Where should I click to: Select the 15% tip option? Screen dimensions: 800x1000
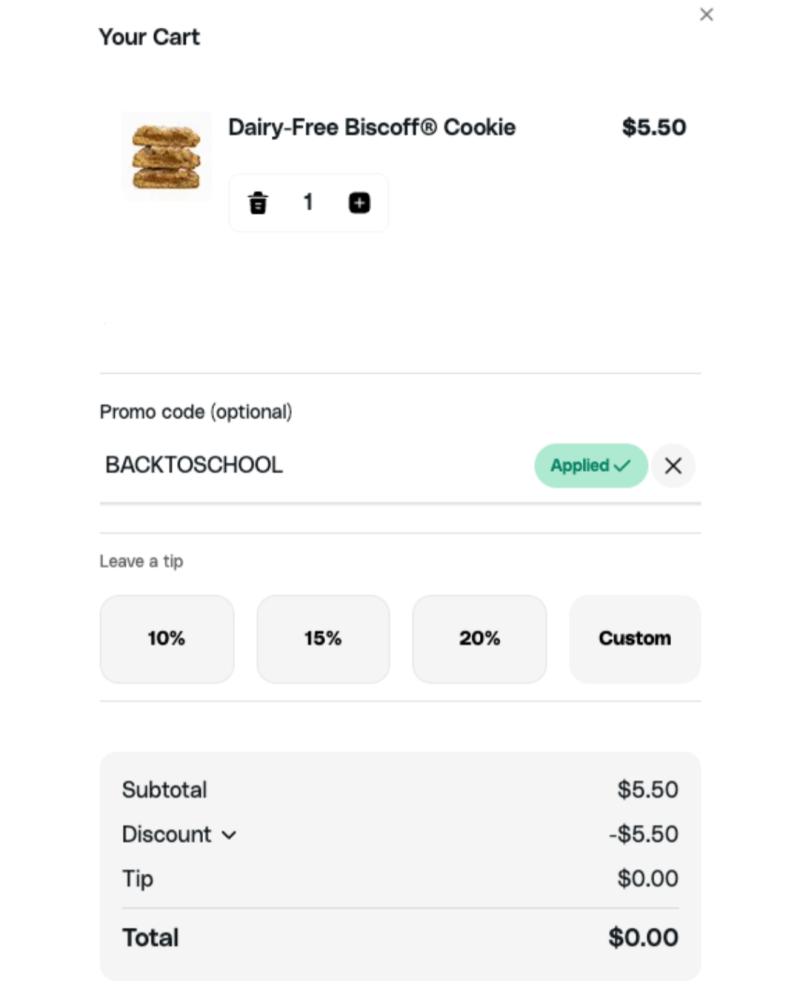click(323, 638)
